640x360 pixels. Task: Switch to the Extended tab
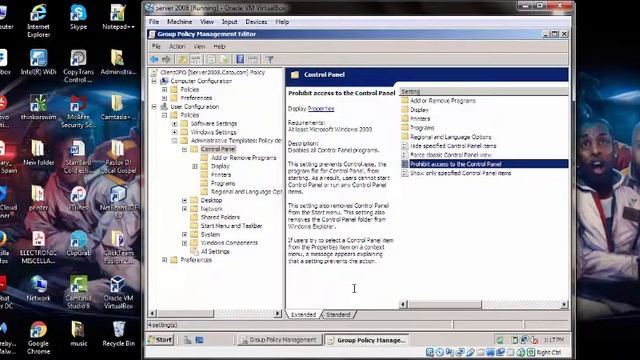tap(303, 315)
